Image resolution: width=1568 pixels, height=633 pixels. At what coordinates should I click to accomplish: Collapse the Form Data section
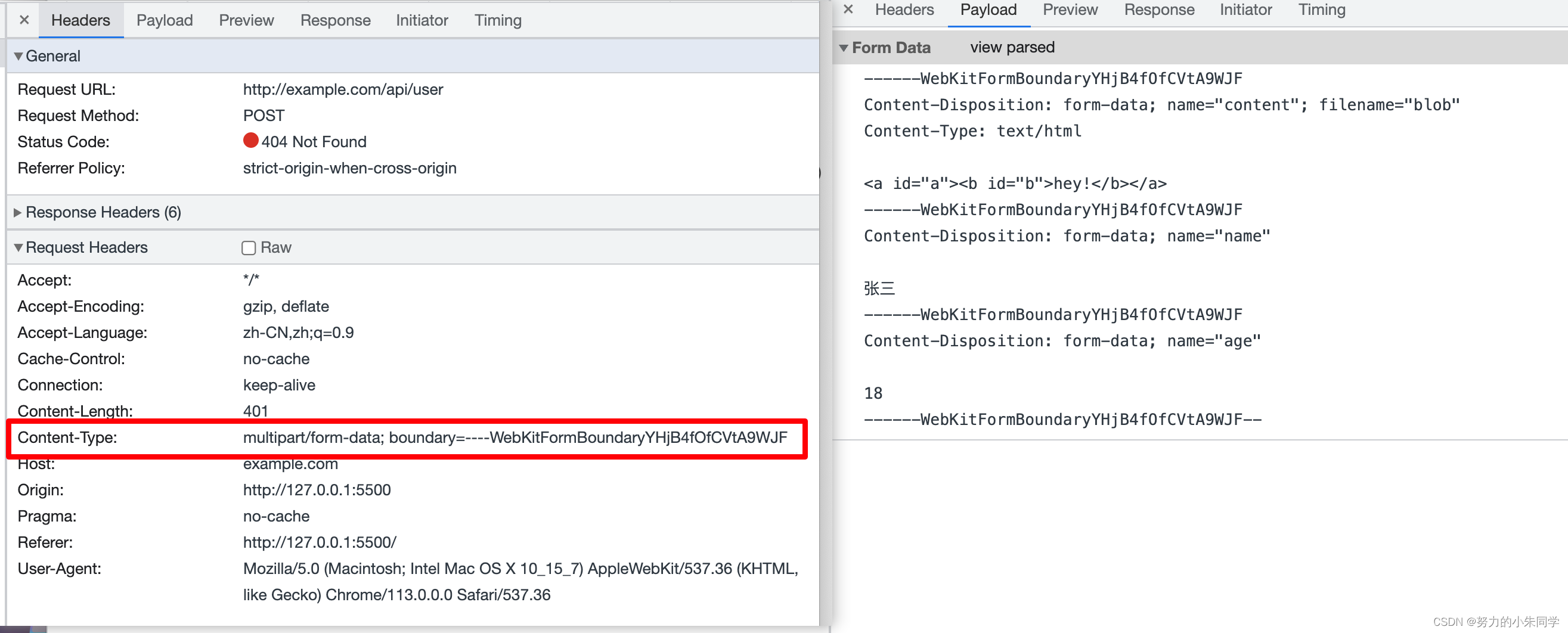coord(844,48)
